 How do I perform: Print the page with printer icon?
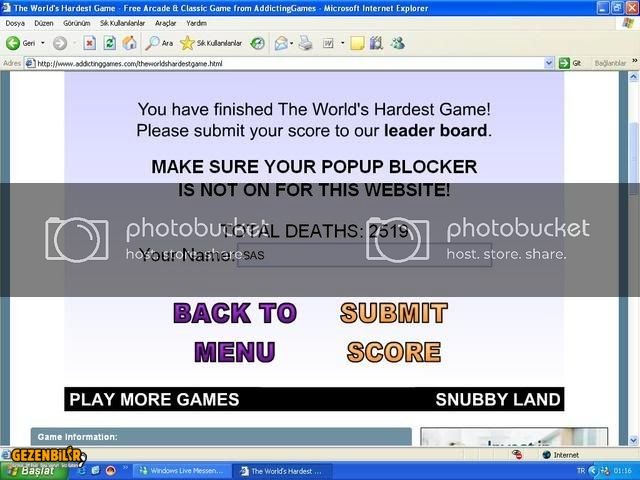(x=305, y=43)
